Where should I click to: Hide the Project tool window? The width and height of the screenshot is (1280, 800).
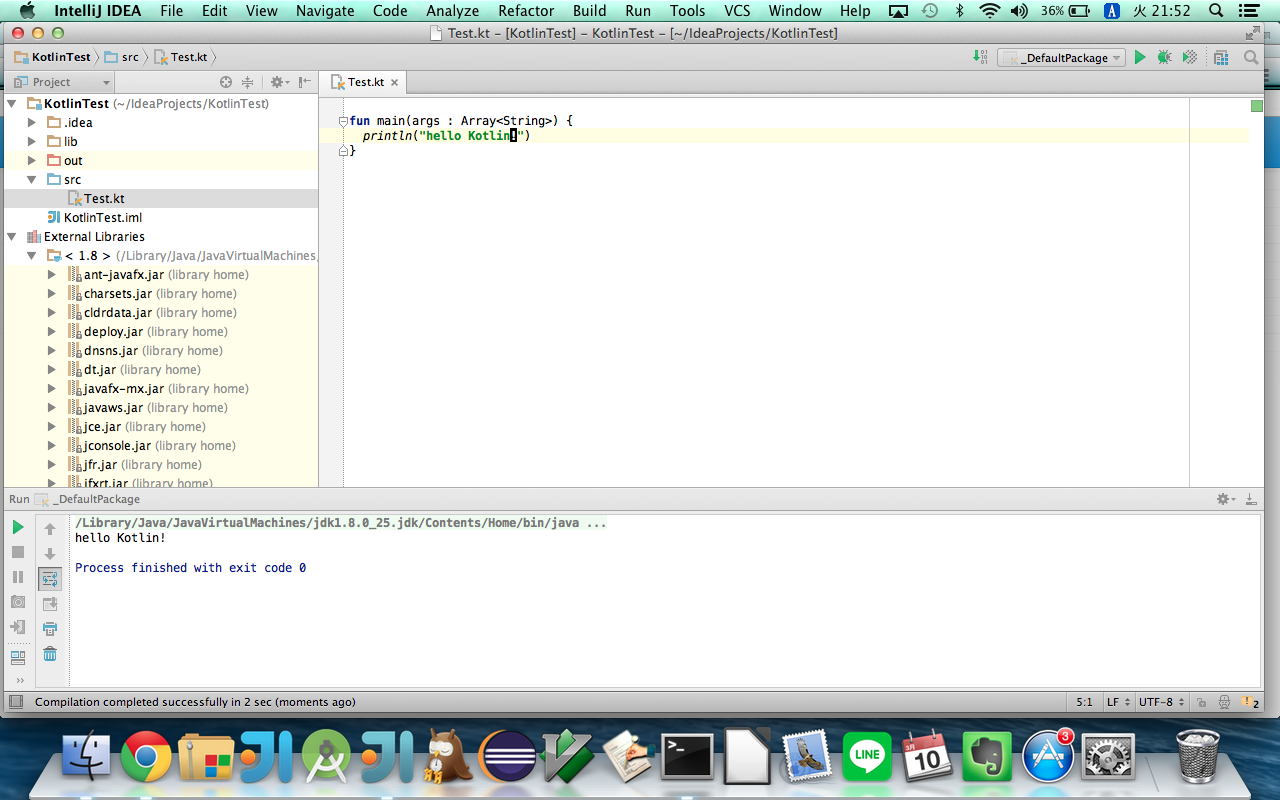click(x=305, y=82)
